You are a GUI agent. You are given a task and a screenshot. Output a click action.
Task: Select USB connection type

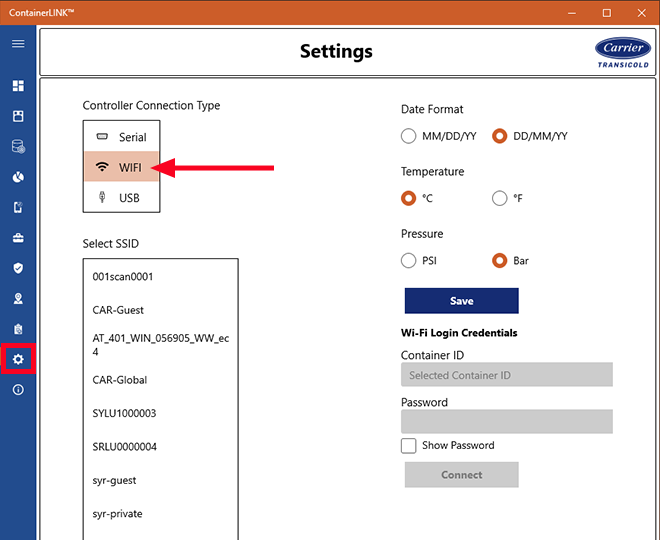click(121, 197)
